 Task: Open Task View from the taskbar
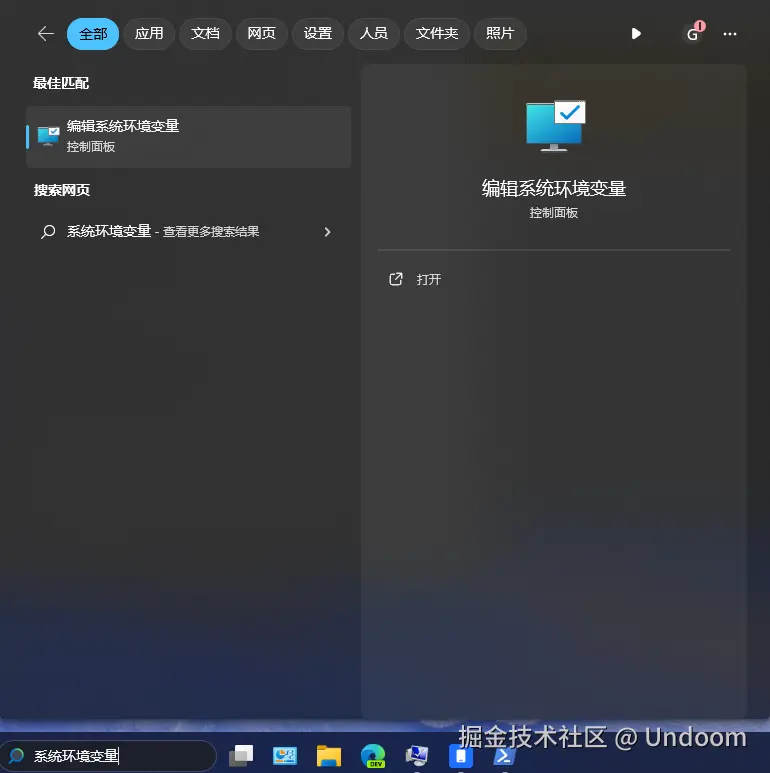tap(241, 755)
